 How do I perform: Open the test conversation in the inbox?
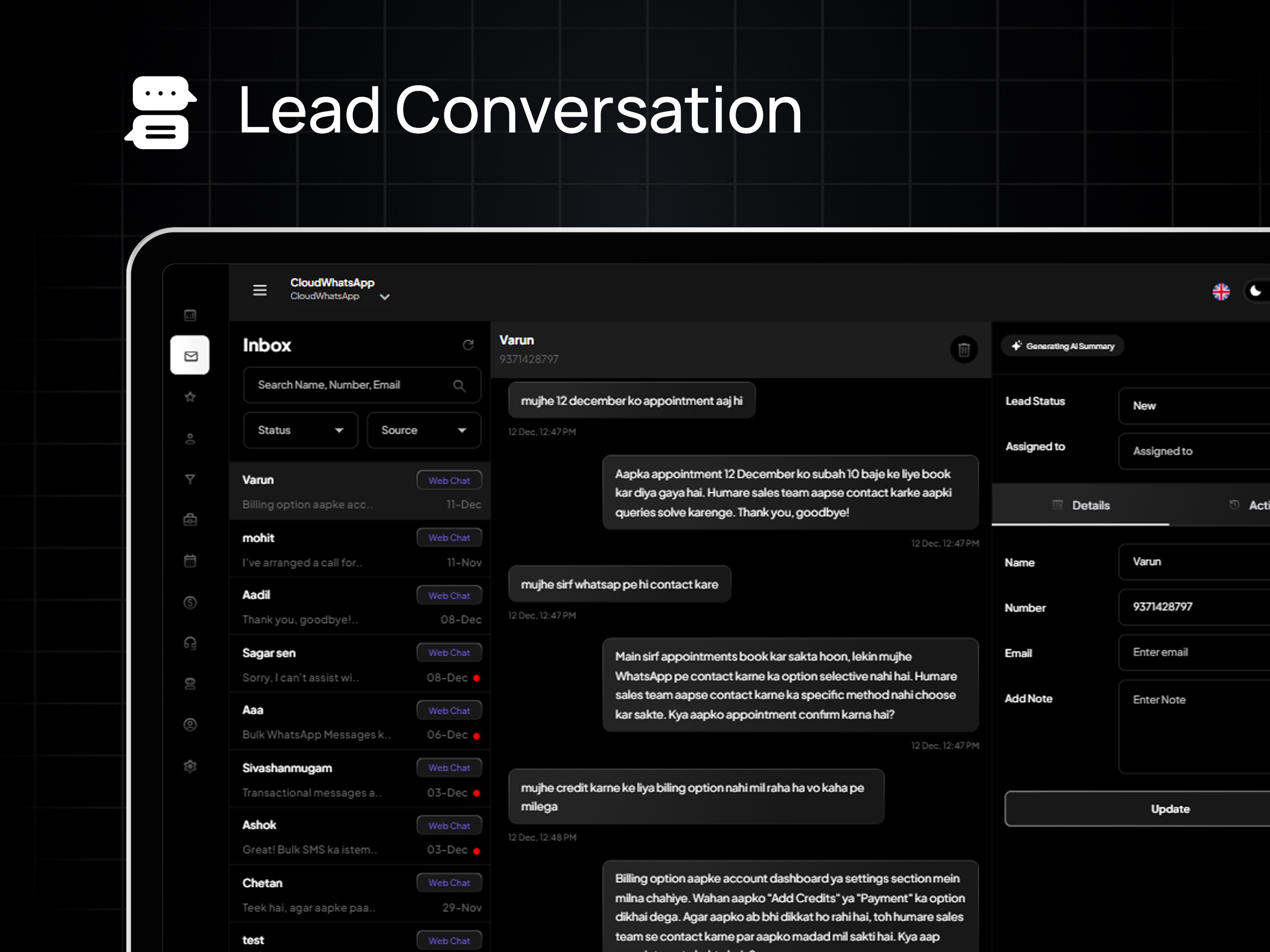[360, 938]
